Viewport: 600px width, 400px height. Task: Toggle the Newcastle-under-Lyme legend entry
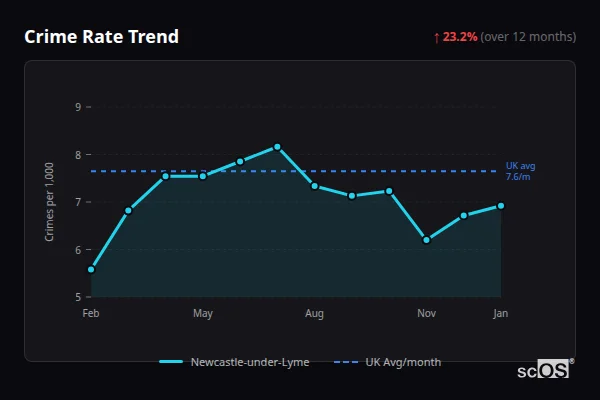[x=234, y=362]
